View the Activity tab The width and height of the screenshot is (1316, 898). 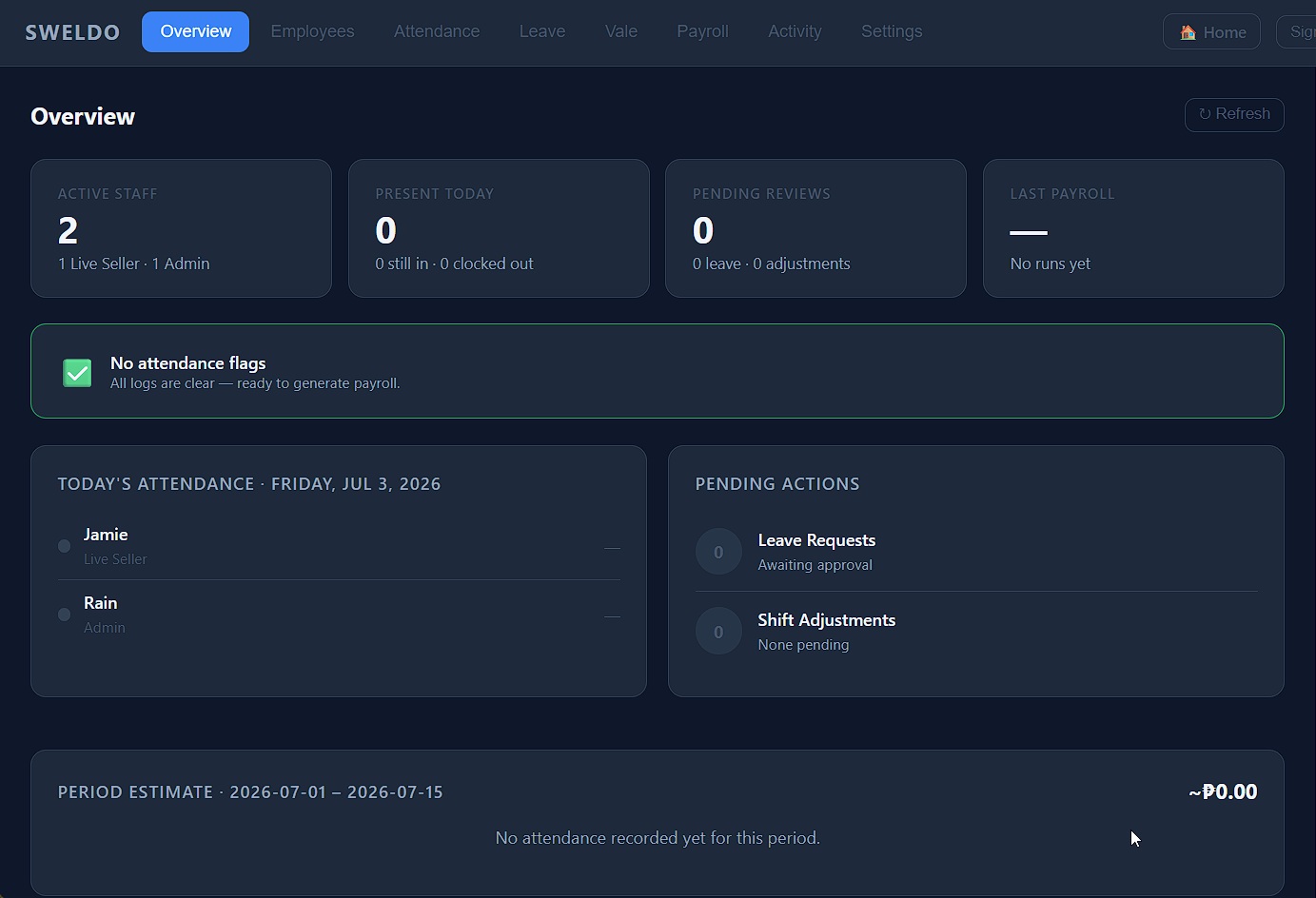click(x=795, y=31)
